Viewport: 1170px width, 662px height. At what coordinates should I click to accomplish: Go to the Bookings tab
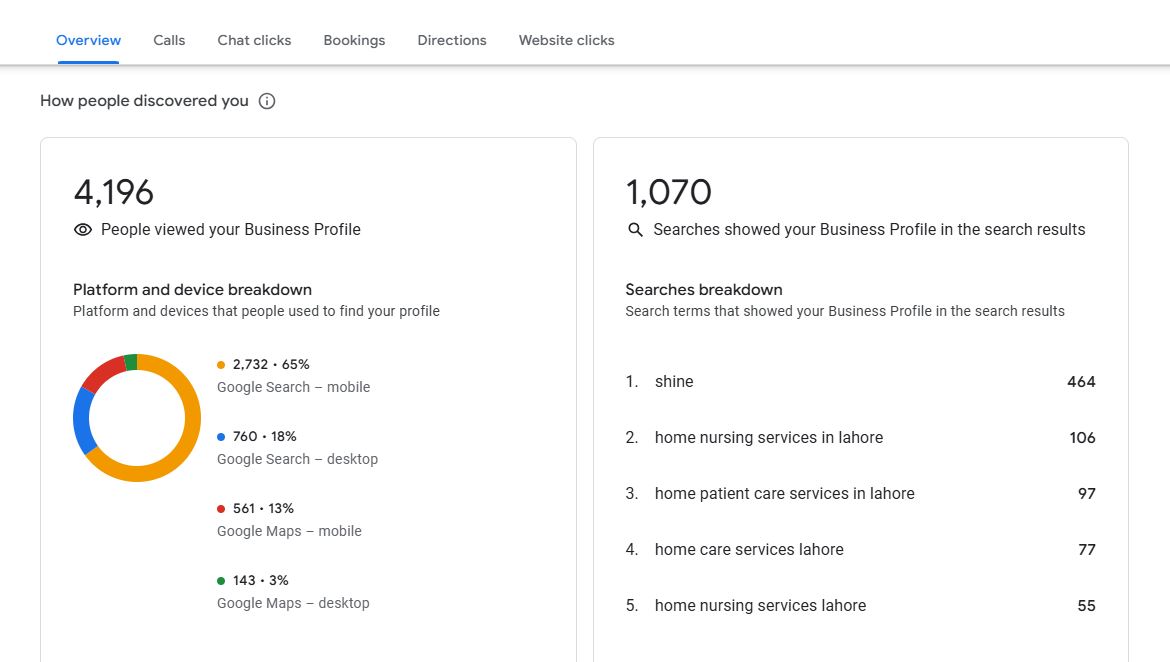pos(354,41)
